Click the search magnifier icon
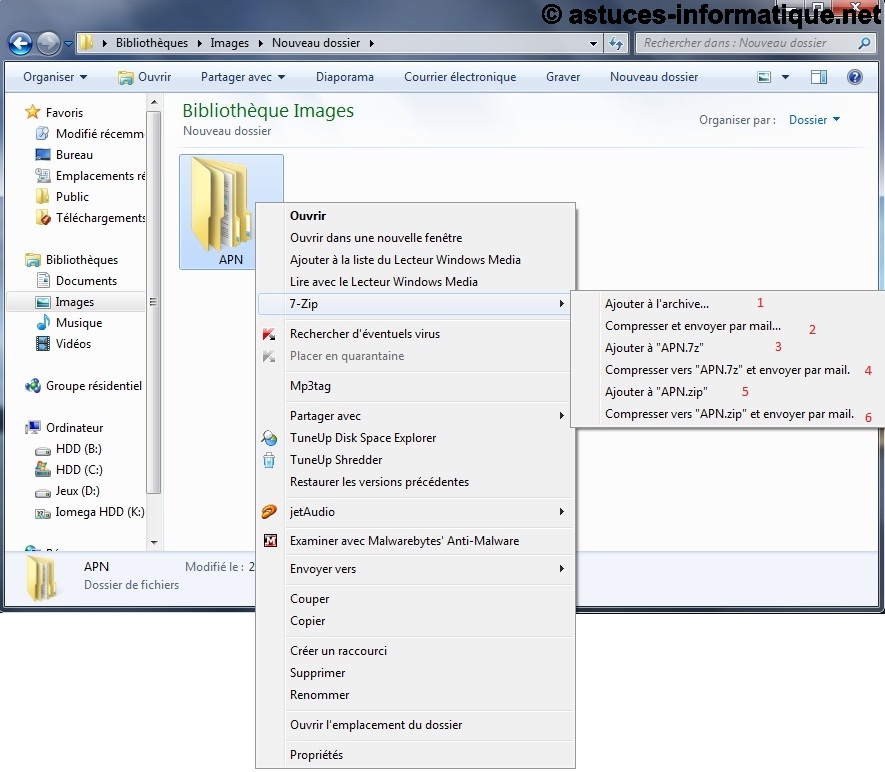The image size is (885, 772). pyautogui.click(x=864, y=43)
